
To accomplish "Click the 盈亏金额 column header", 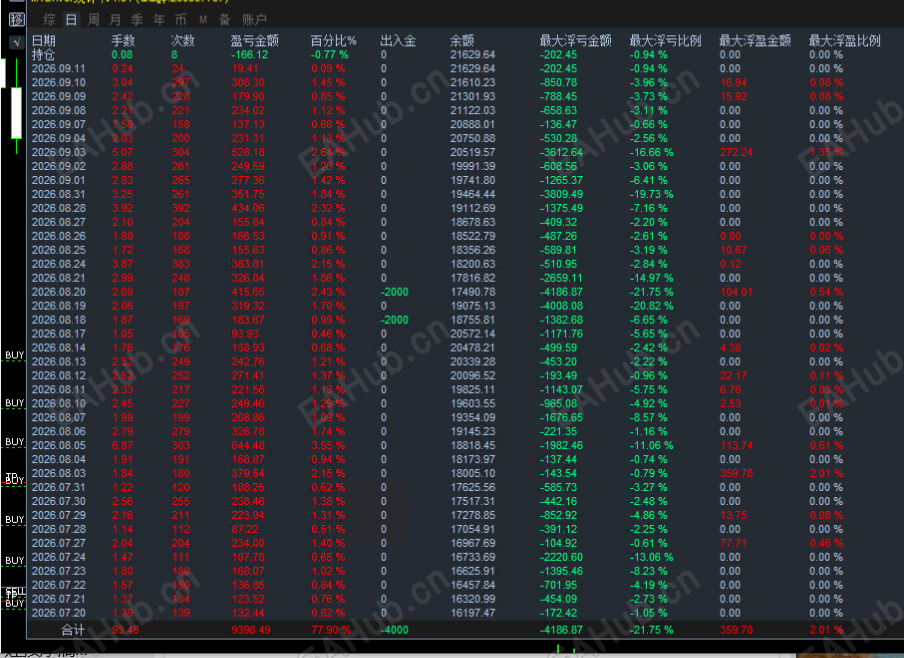I will click(255, 40).
